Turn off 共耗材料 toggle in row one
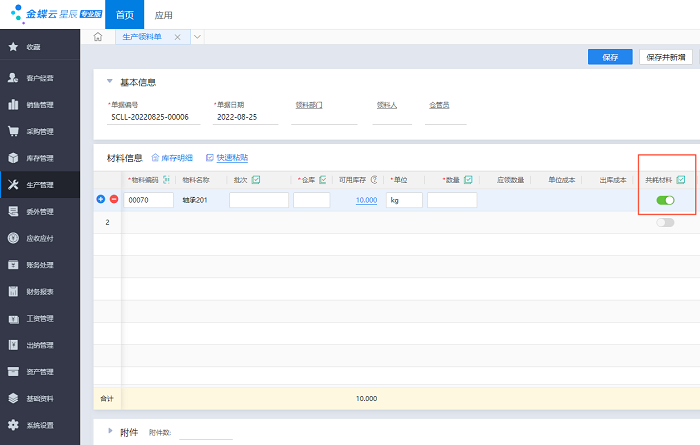The image size is (700, 445). point(665,201)
